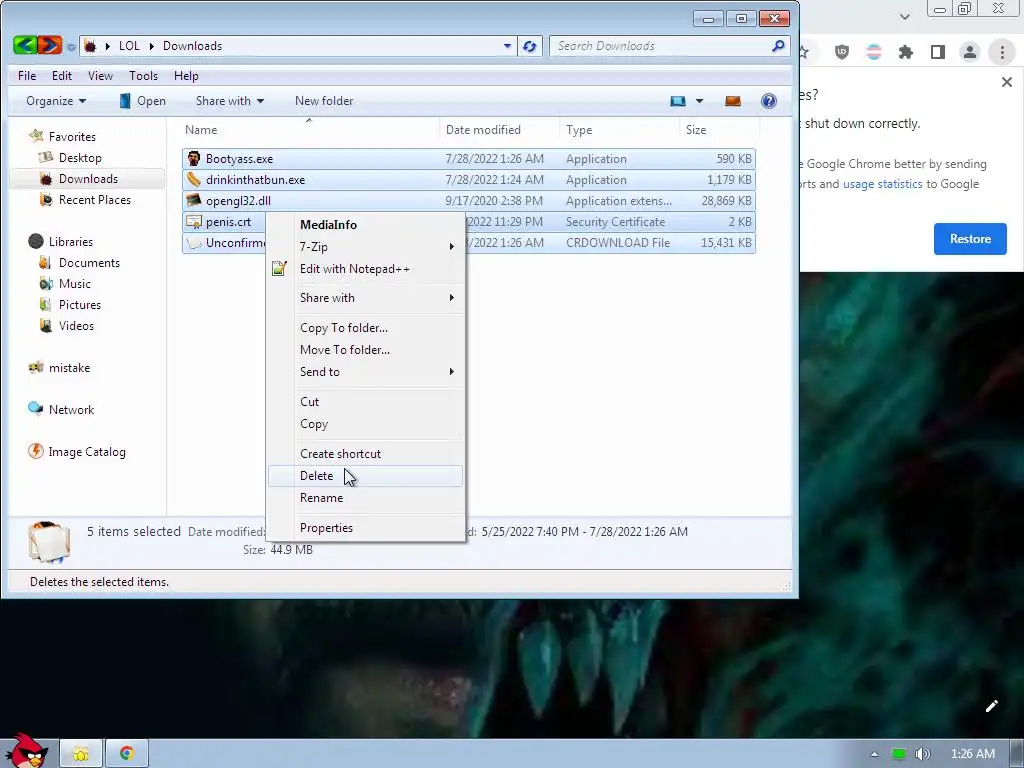This screenshot has width=1024, height=768.
Task: Open the File menu
Action: coord(27,76)
